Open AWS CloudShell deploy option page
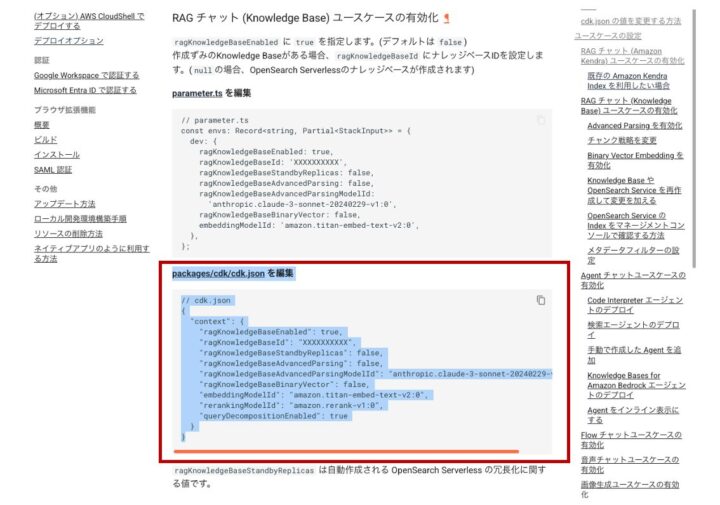The image size is (720, 505). pos(89,21)
